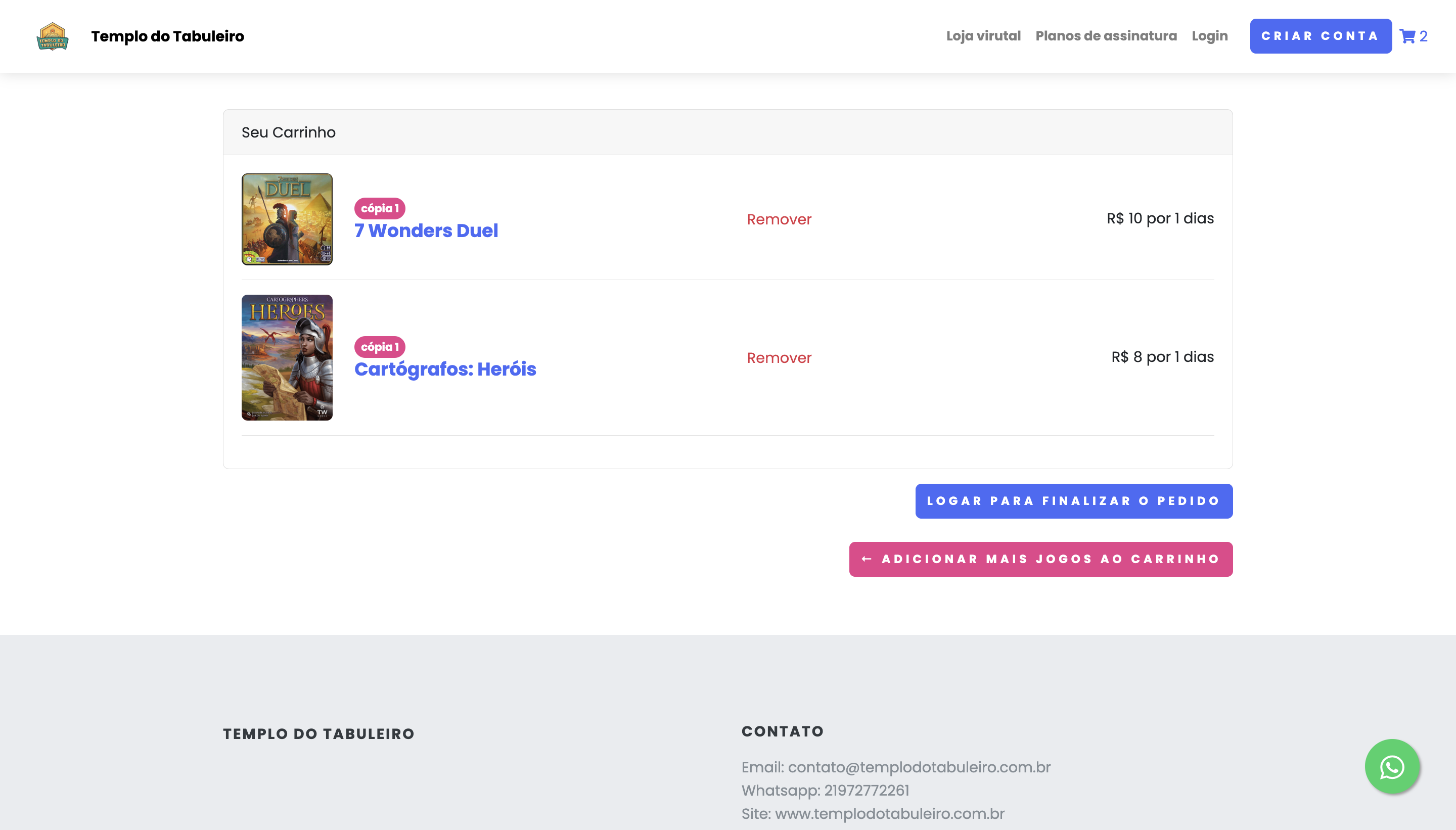
Task: Click the Criar Conta button
Action: (1321, 36)
